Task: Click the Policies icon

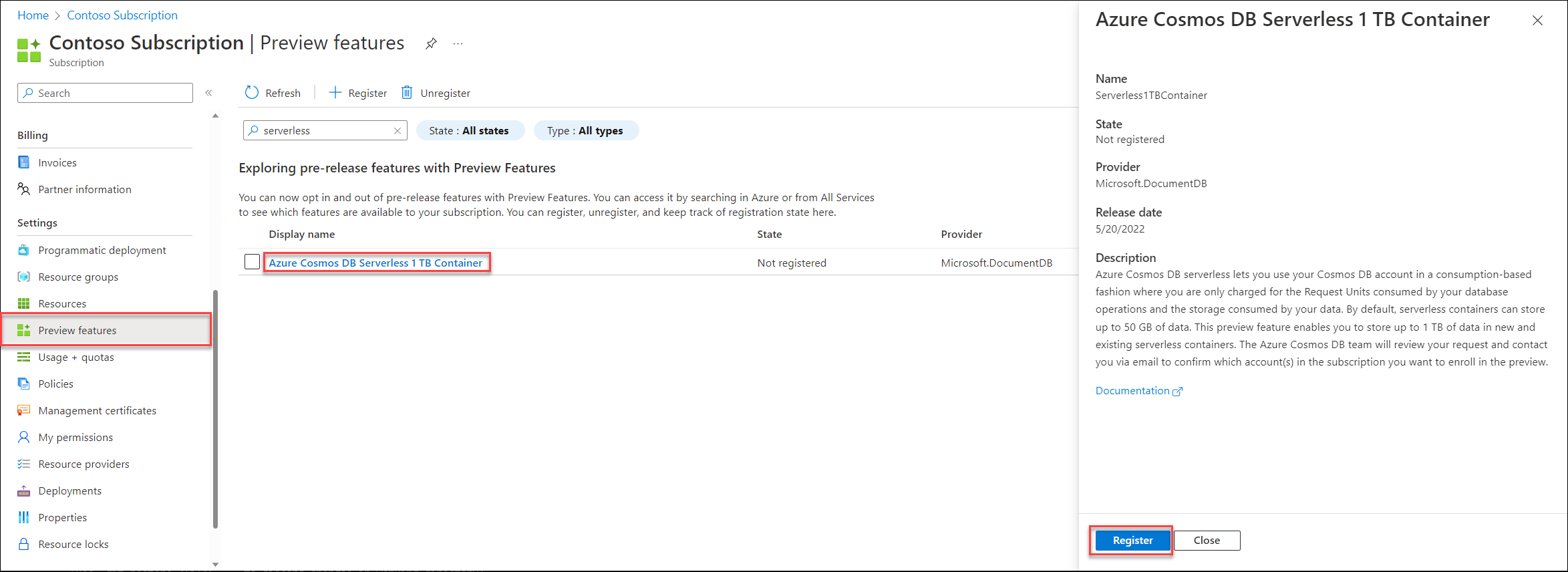Action: 24,384
